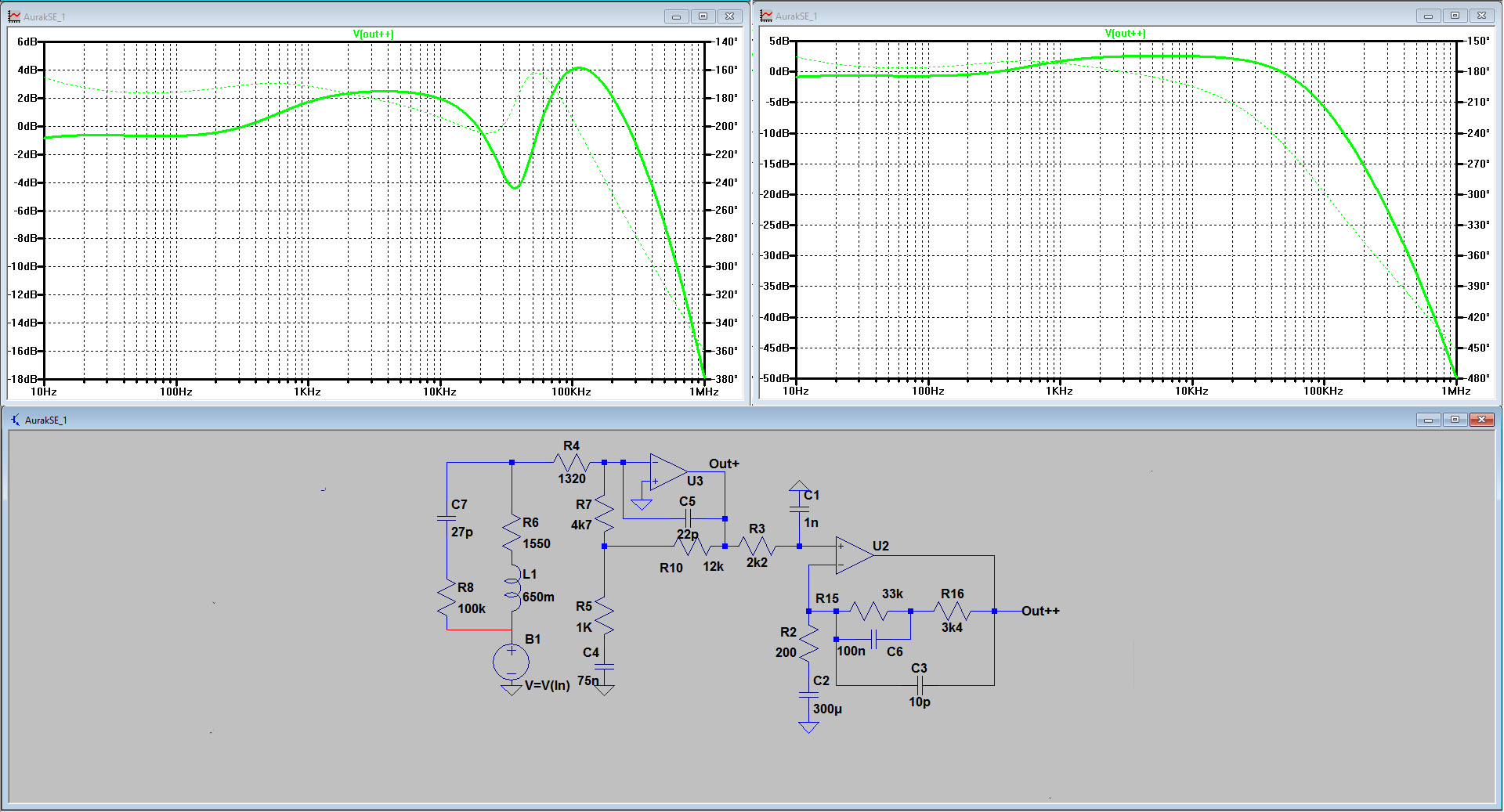Select resistor R4 symbol

point(573,463)
